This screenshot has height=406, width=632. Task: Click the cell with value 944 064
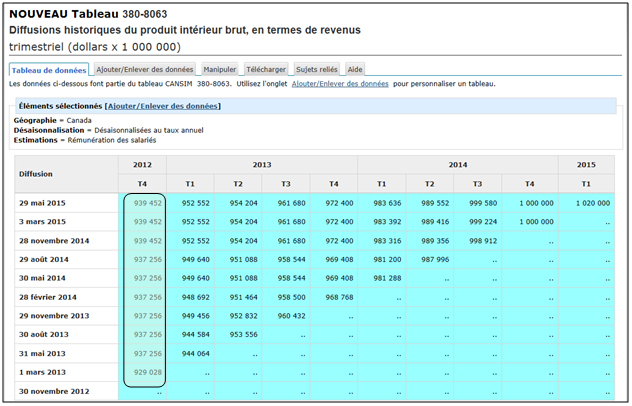(195, 353)
